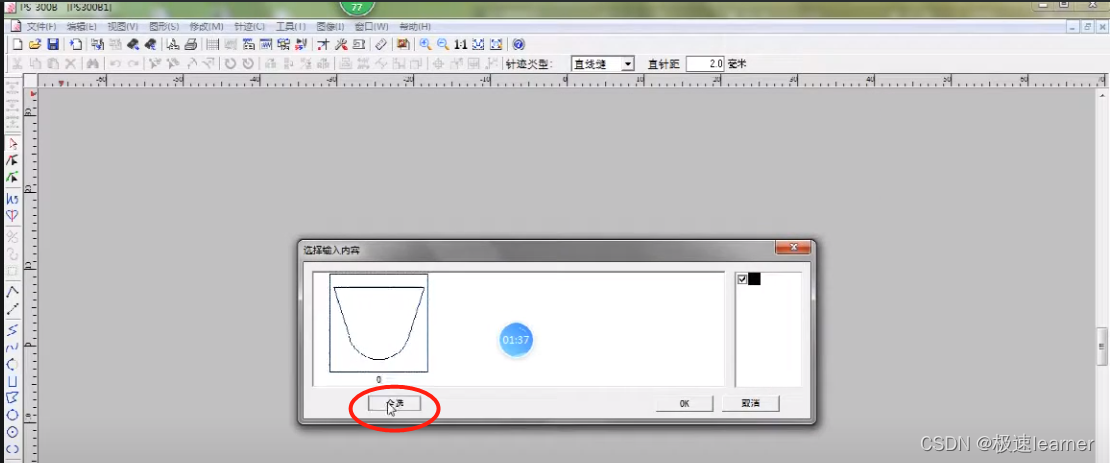Click the rotate clockwise icon

pyautogui.click(x=248, y=63)
